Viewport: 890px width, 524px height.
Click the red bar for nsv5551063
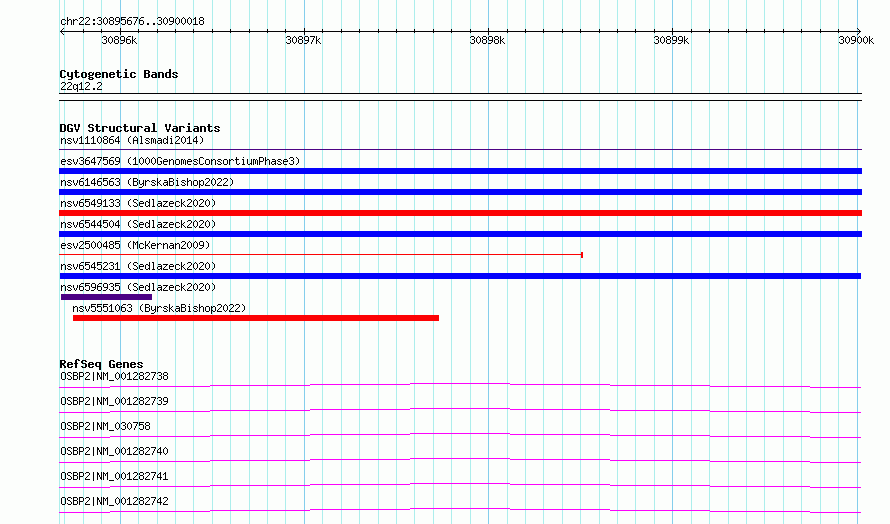tap(255, 318)
